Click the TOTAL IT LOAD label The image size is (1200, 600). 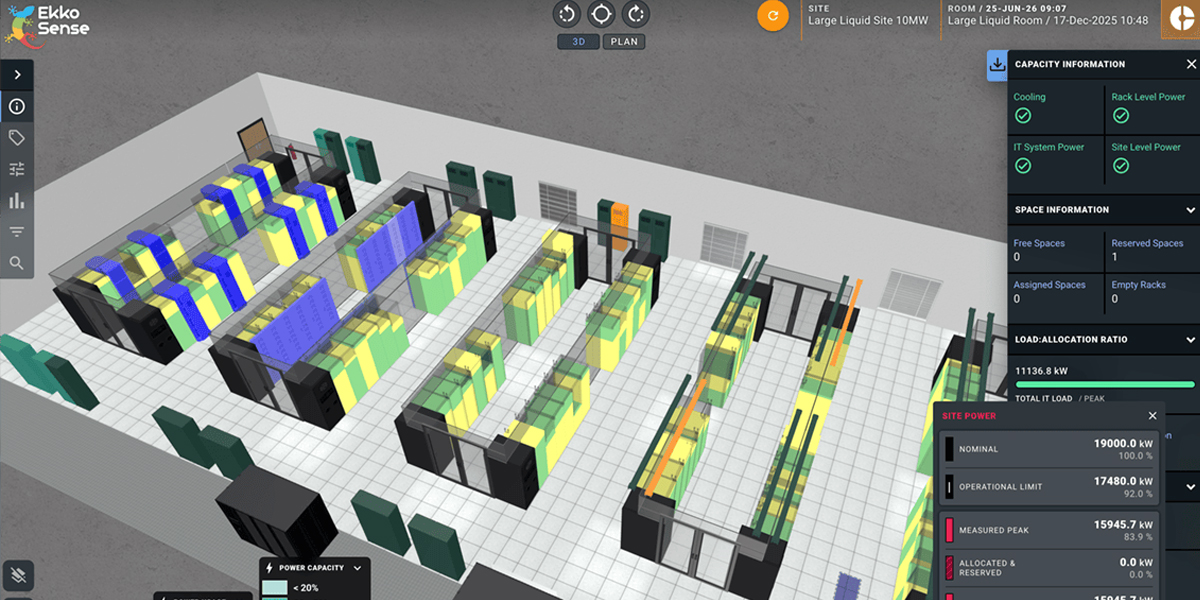coord(1044,399)
